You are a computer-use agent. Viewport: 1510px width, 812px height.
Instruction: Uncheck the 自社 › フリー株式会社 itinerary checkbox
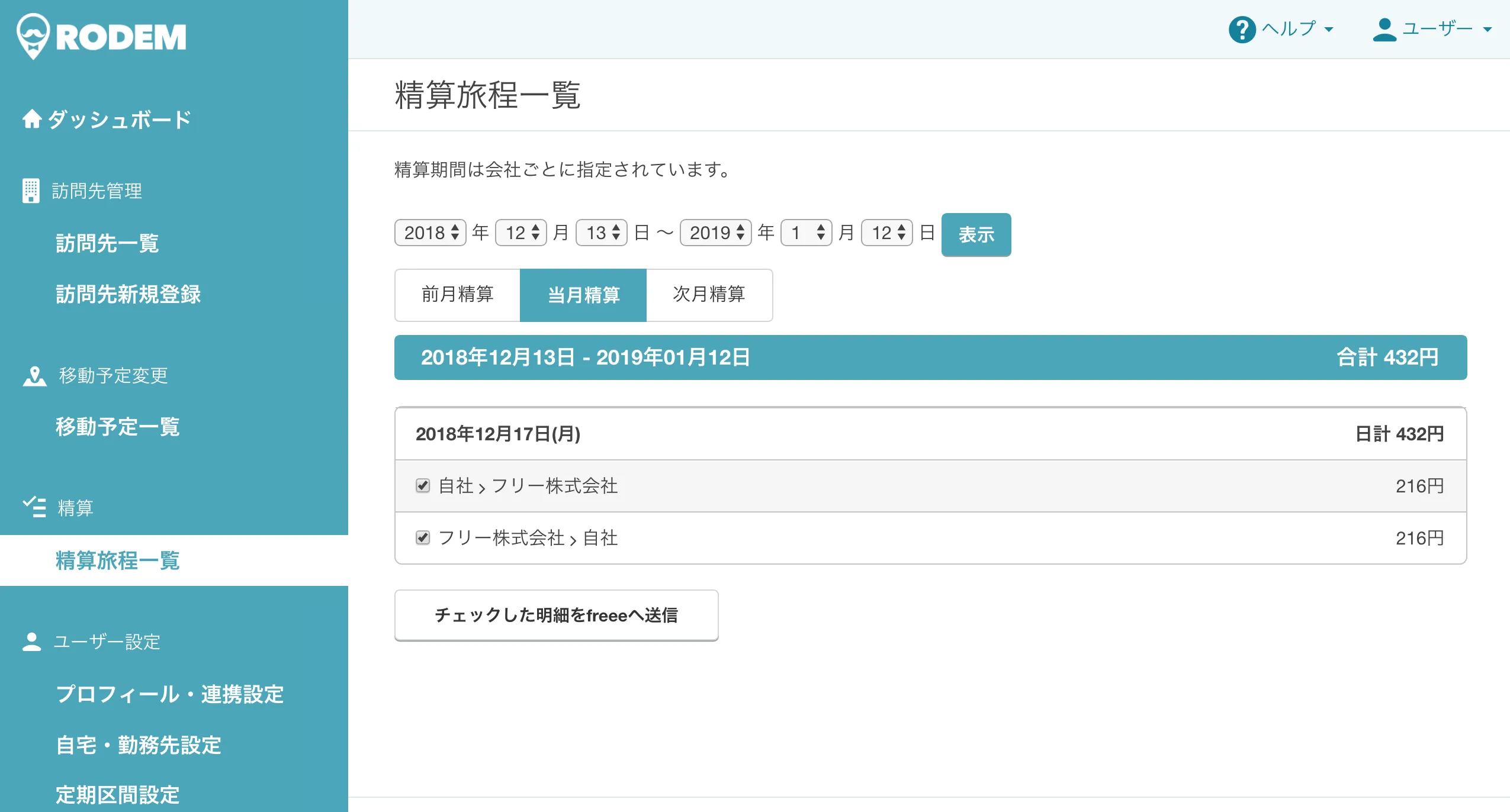pos(422,486)
